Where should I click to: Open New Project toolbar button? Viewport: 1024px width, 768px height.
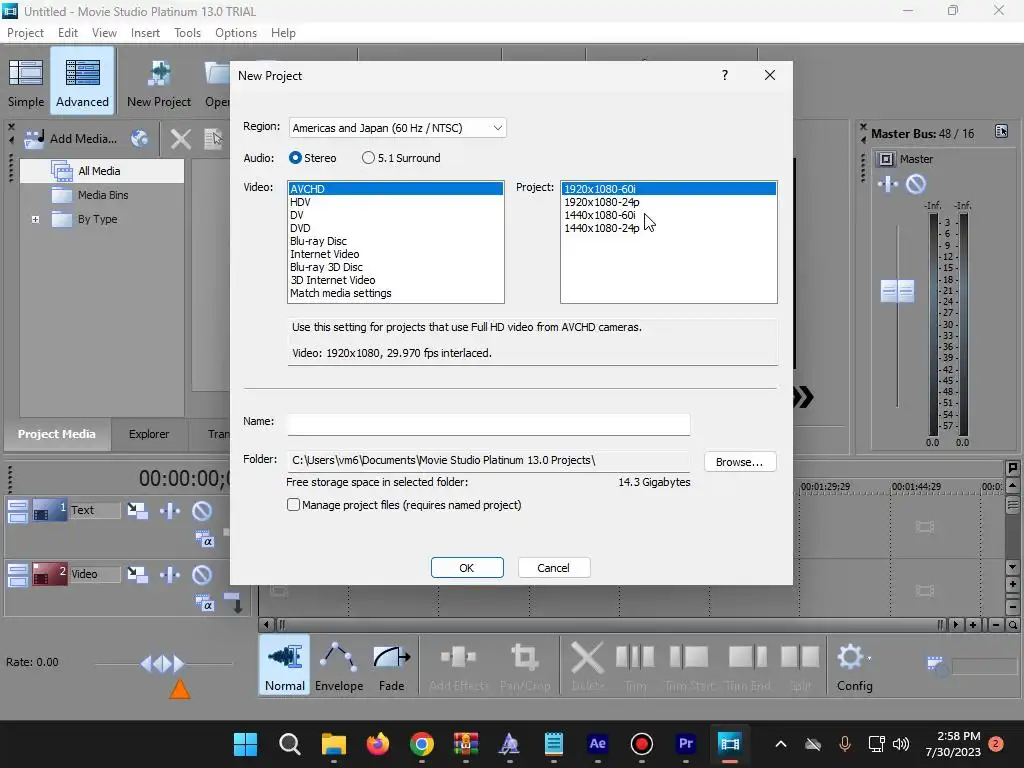[x=159, y=82]
